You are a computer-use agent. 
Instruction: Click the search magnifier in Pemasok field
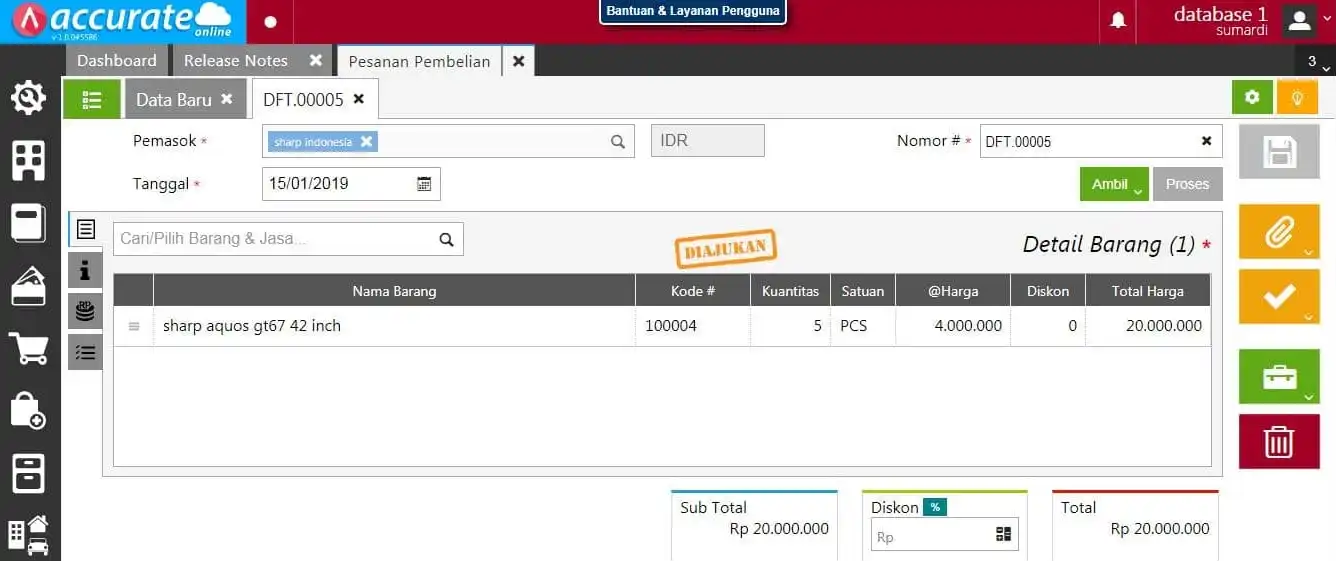[x=618, y=142]
